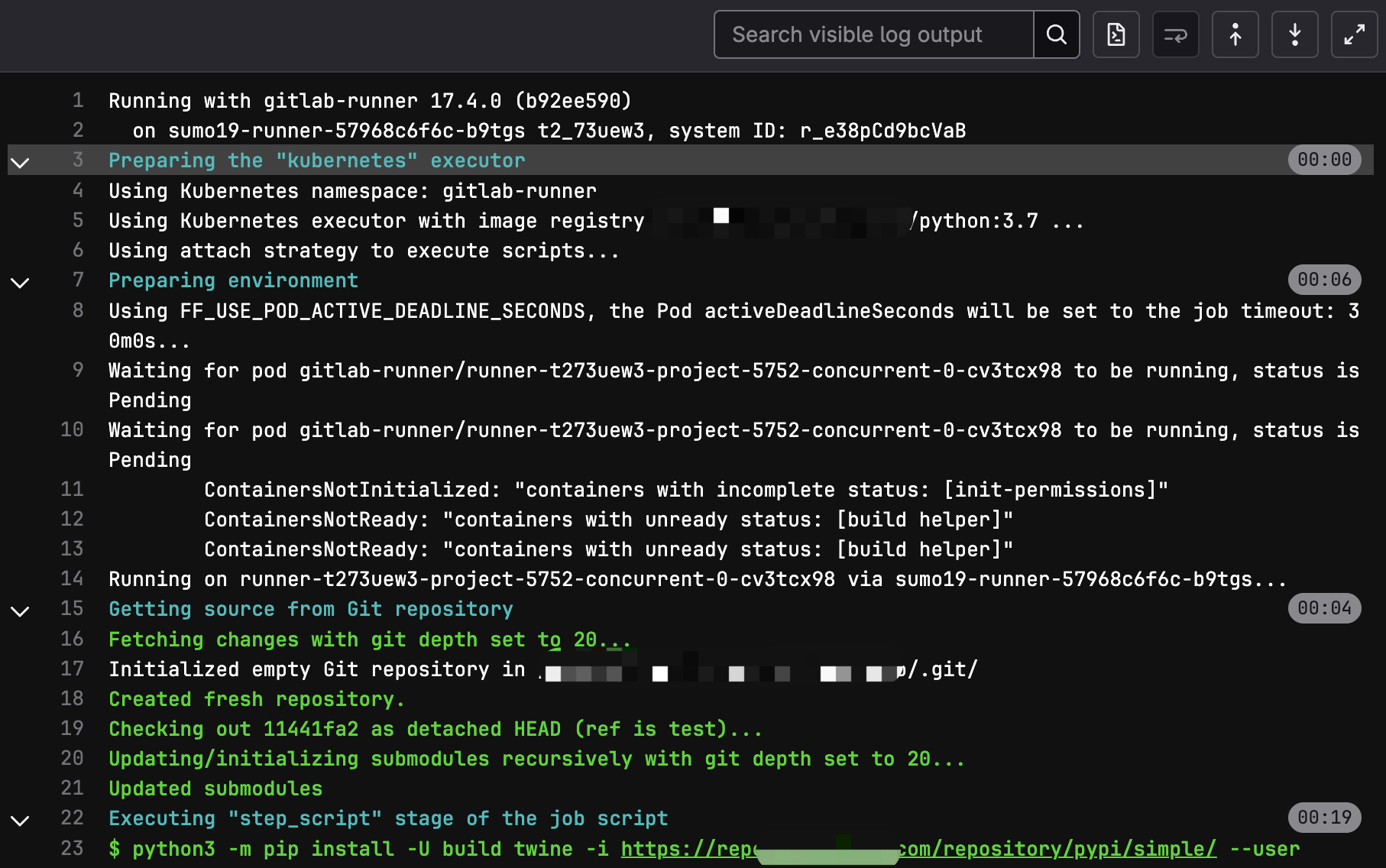Collapse the Preparing the "kubernetes" executor section chevron
Viewport: 1386px width, 868px height.
click(x=20, y=161)
